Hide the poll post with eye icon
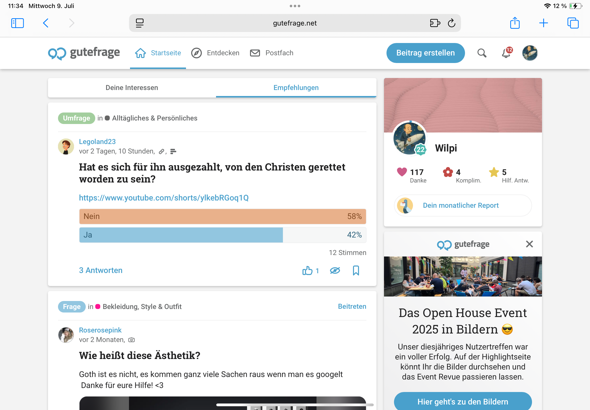The height and width of the screenshot is (410, 590). tap(335, 270)
